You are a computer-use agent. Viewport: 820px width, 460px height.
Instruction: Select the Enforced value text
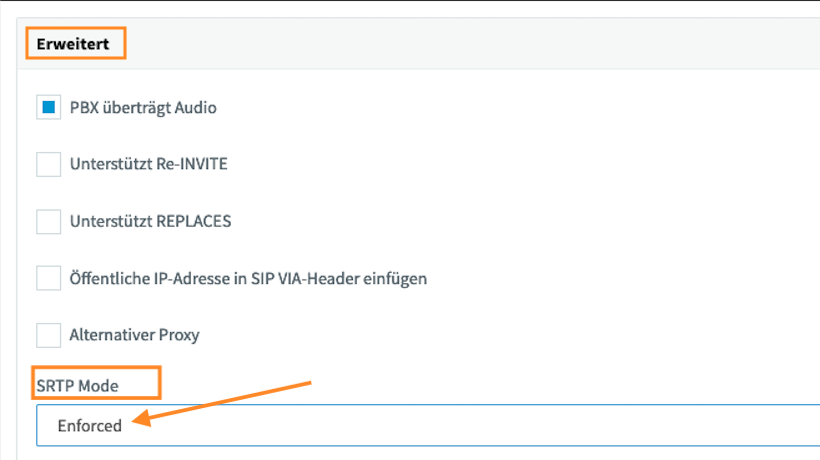point(89,426)
